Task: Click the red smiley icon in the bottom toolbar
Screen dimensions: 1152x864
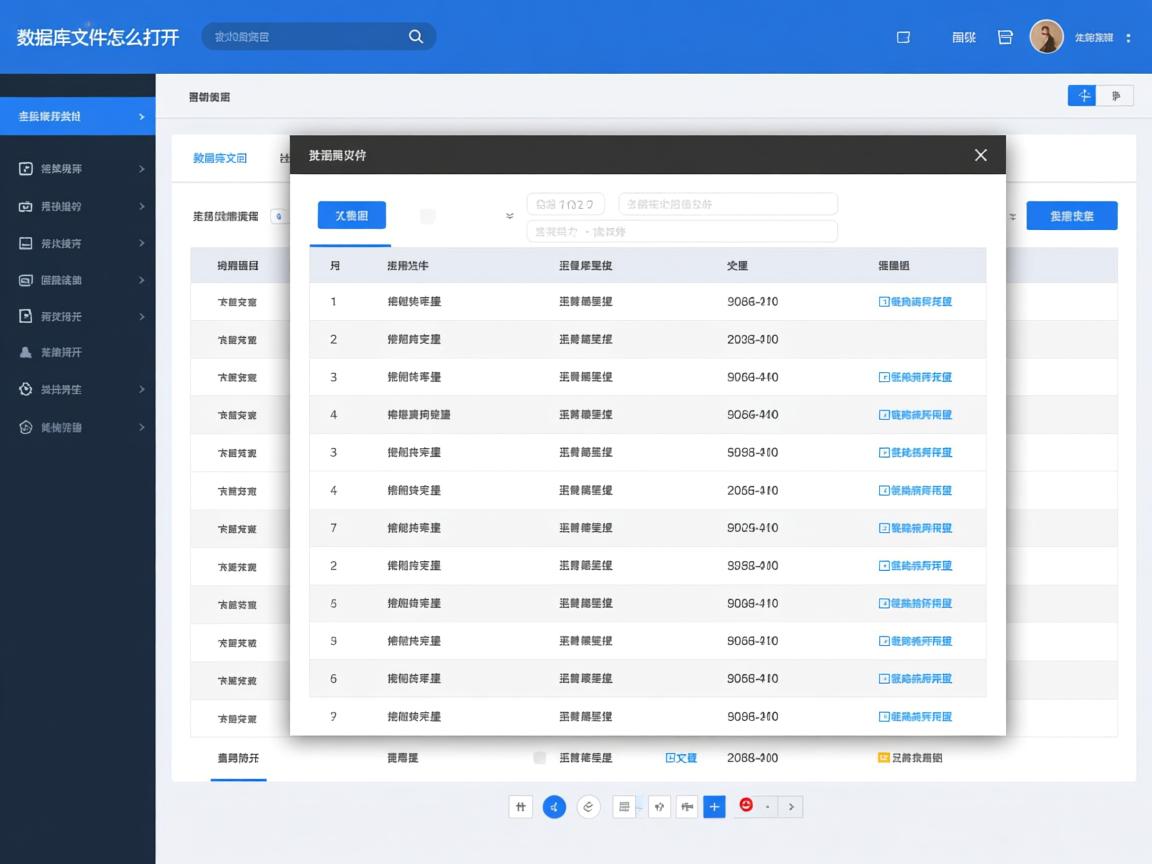Action: (x=746, y=805)
